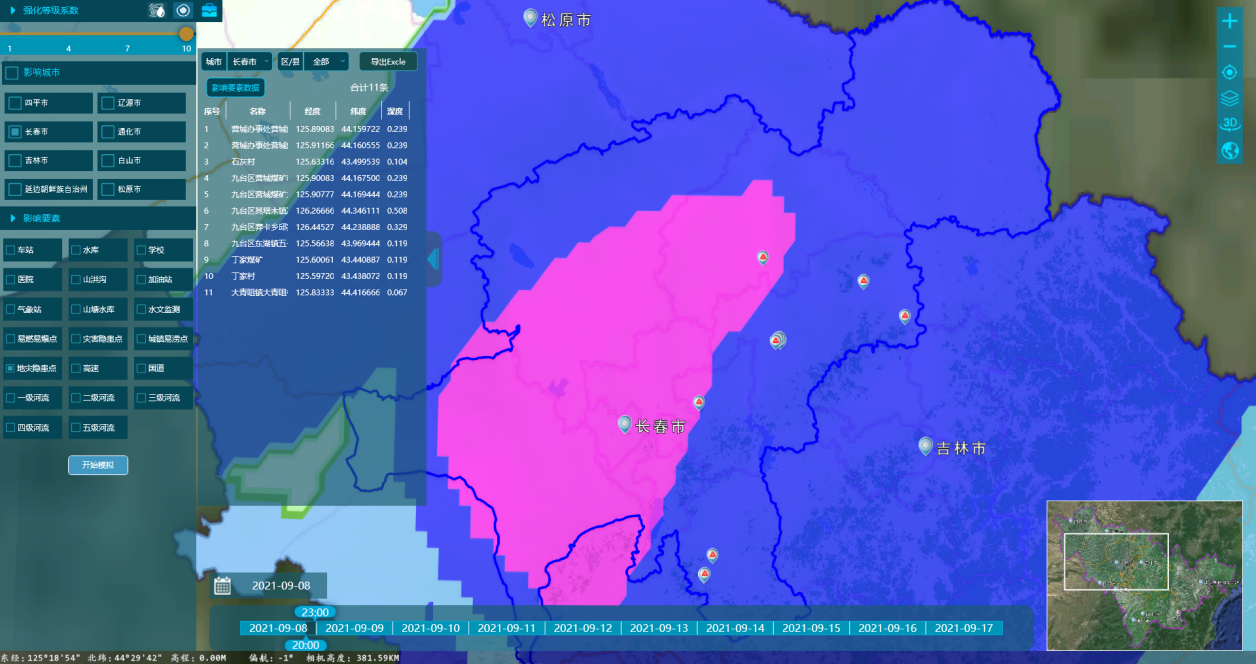Image resolution: width=1256 pixels, height=664 pixels.
Task: Click the 吉林市 city pin
Action: [x=925, y=446]
